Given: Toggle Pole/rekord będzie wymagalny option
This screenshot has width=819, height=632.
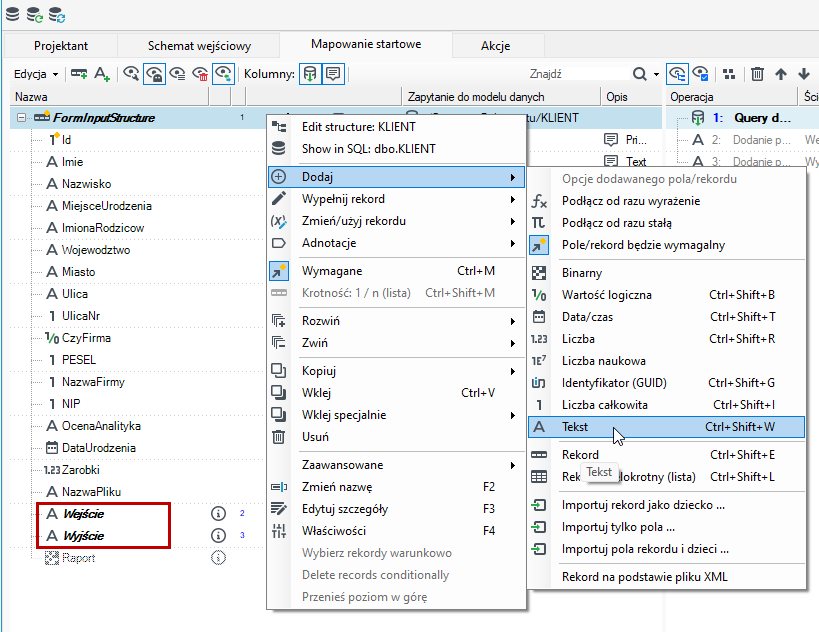Looking at the screenshot, I should [x=666, y=245].
